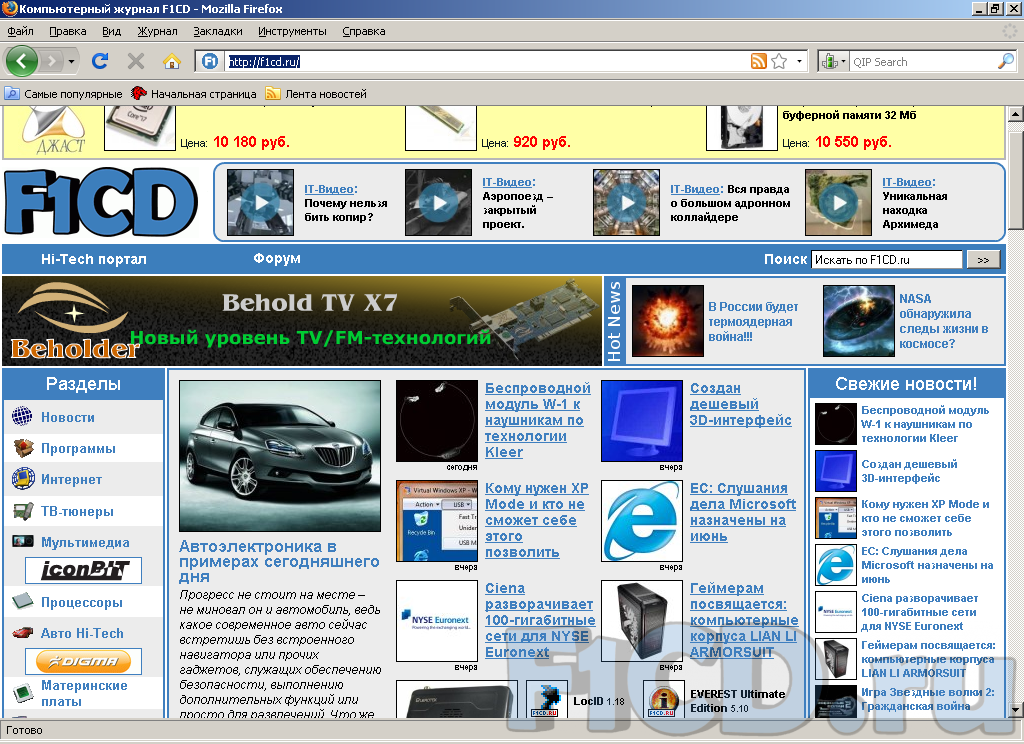Open NASA следы жизни в космосе link

pos(943,321)
